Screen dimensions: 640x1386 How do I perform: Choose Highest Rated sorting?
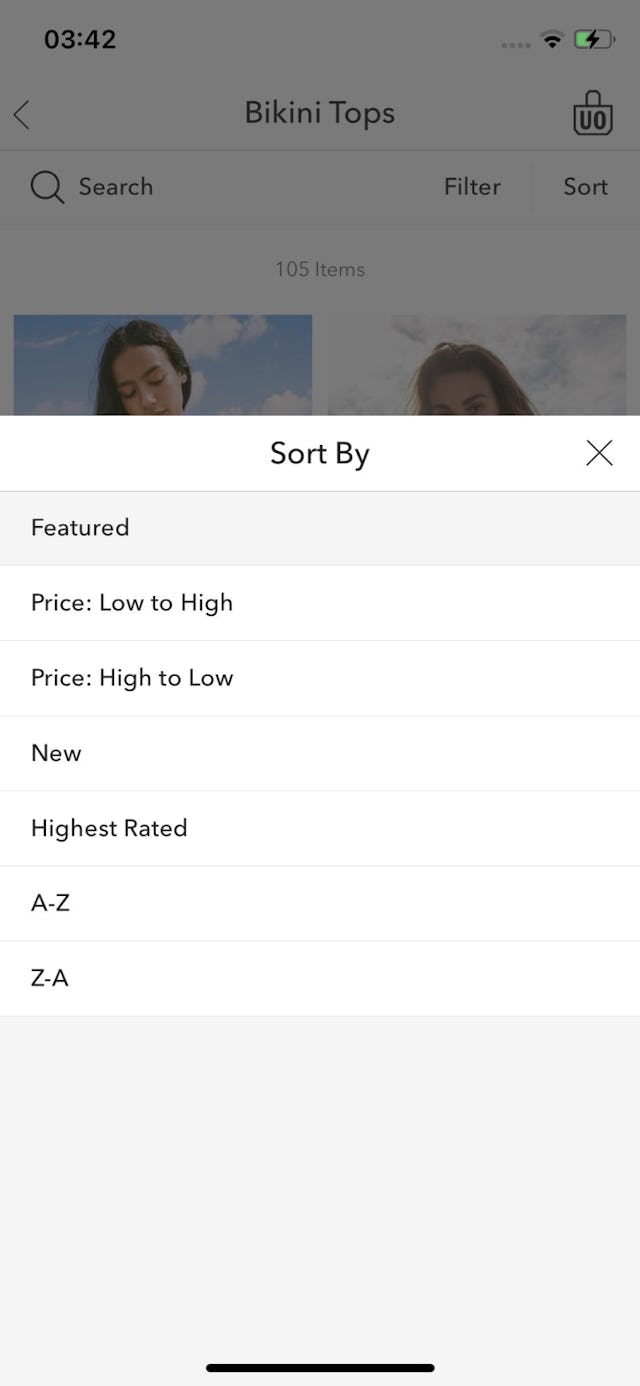pyautogui.click(x=109, y=828)
